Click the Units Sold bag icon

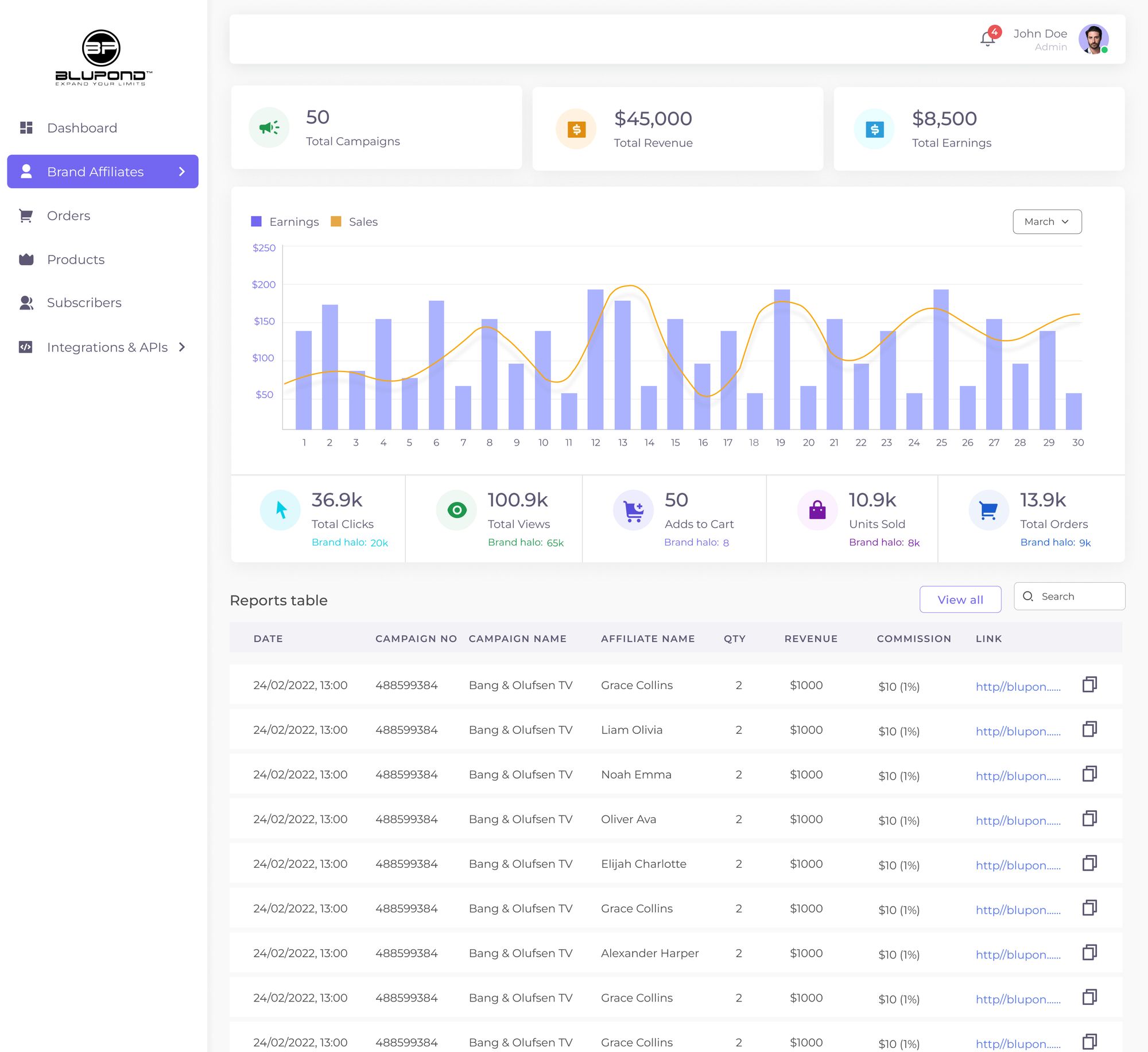tap(817, 510)
